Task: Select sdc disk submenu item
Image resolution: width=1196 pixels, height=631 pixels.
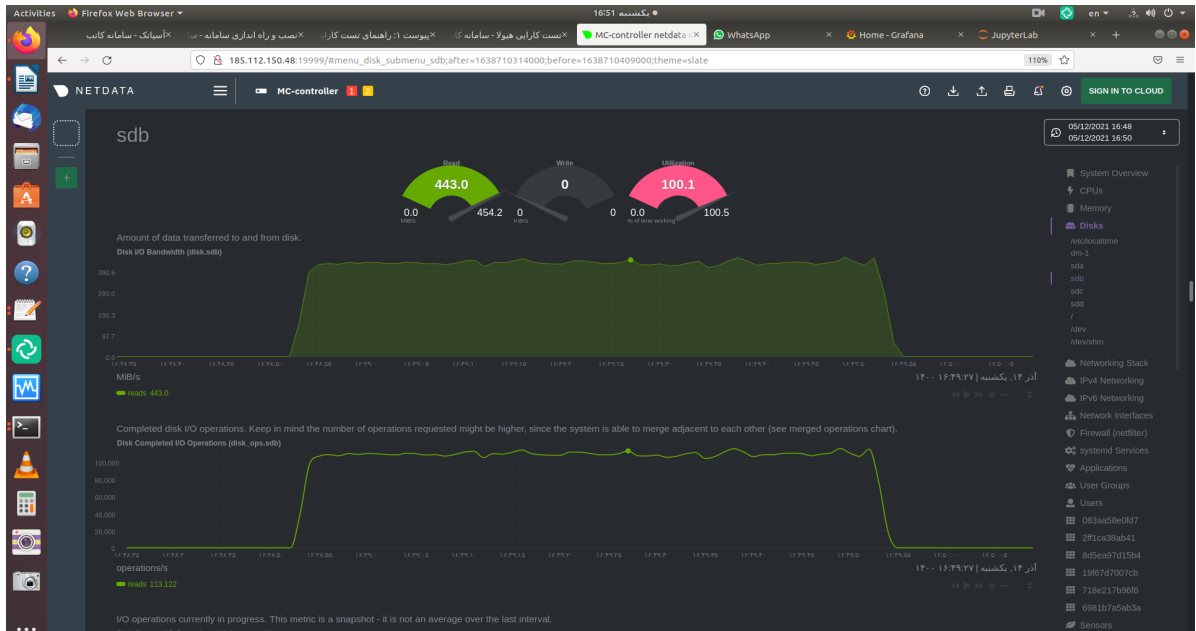Action: pyautogui.click(x=1076, y=291)
